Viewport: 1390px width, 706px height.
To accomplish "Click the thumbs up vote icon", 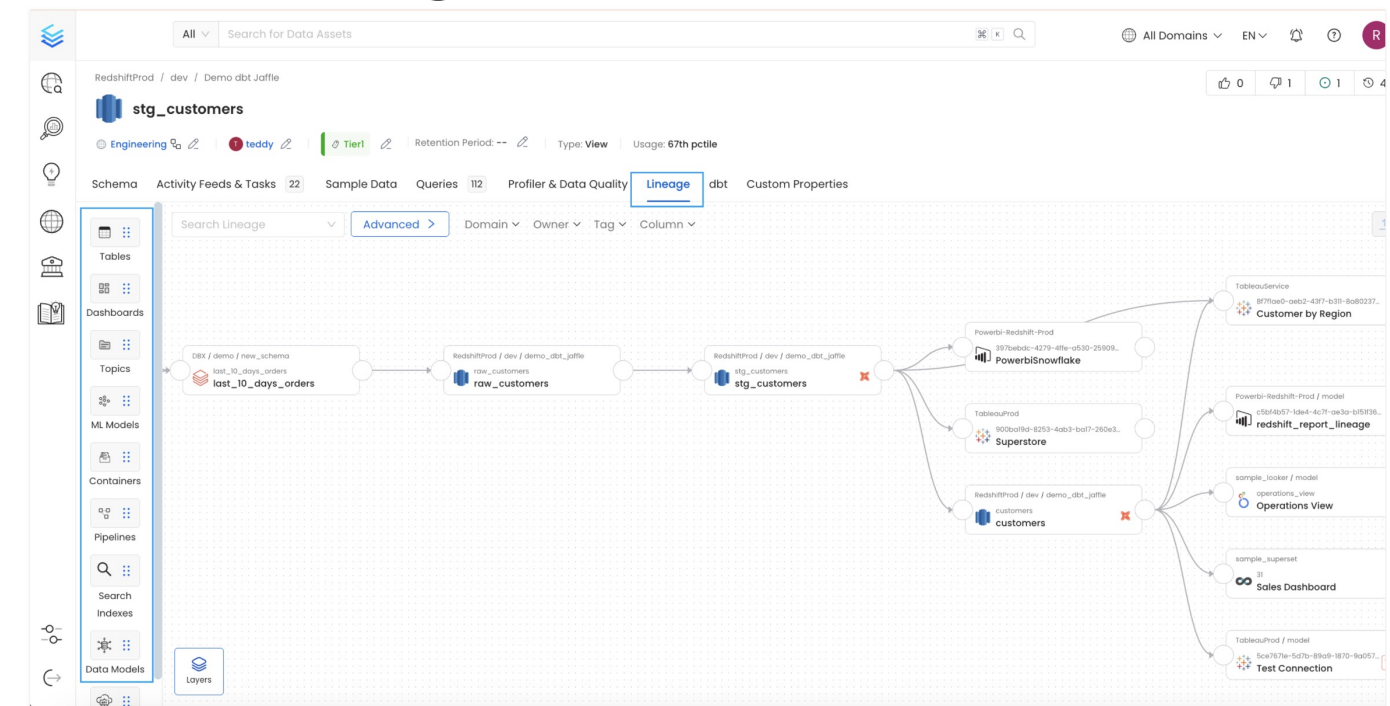I will [x=1225, y=83].
